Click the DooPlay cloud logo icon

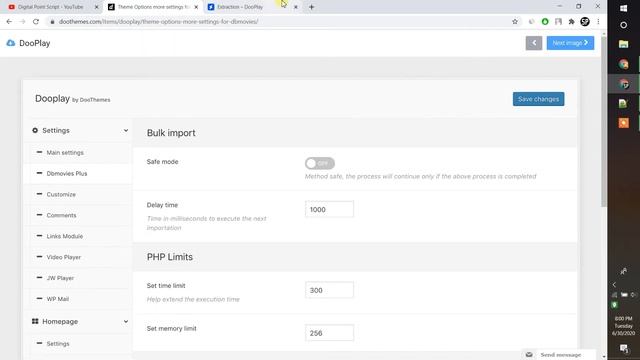[11, 43]
